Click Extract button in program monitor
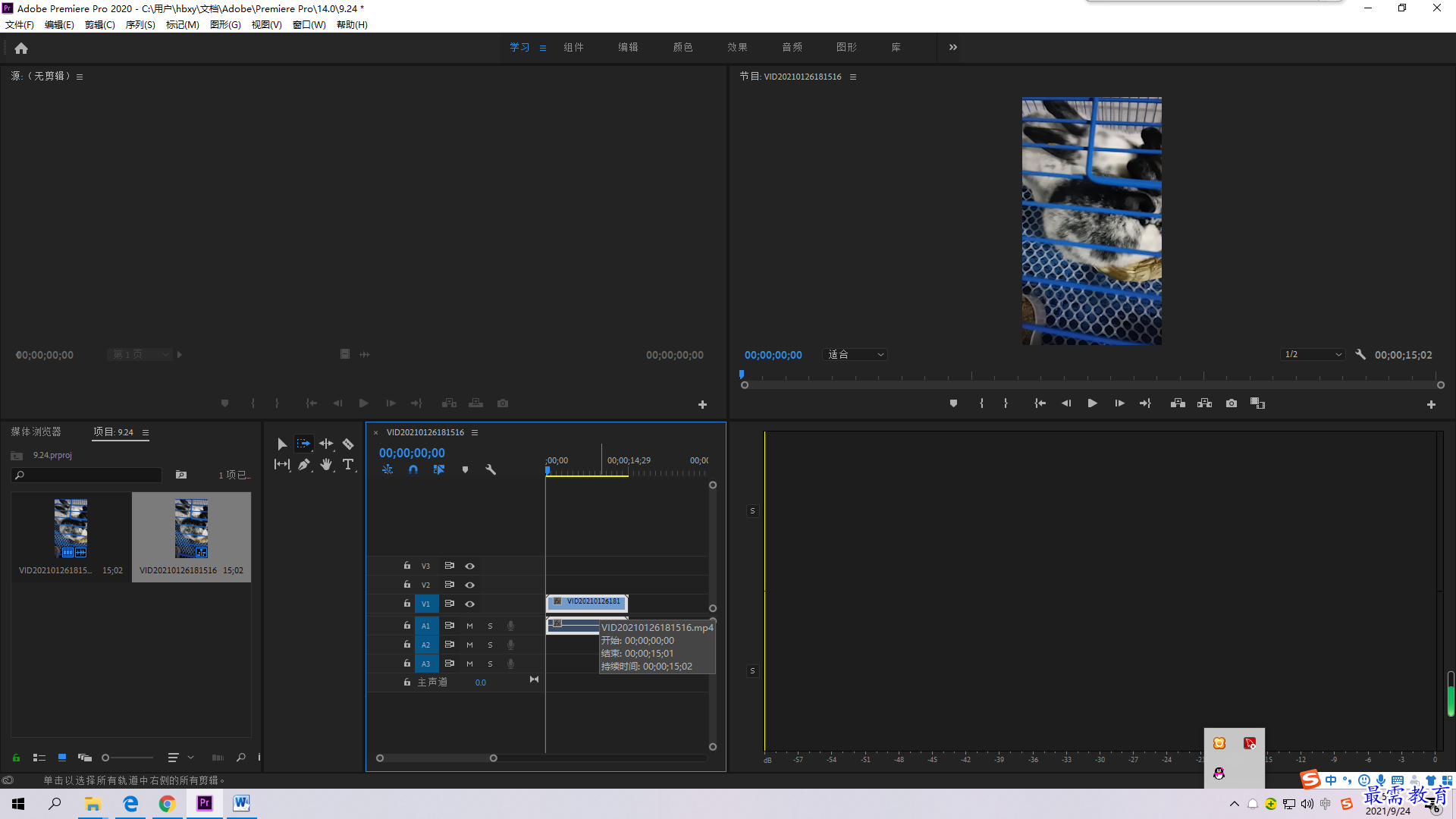Image resolution: width=1456 pixels, height=819 pixels. click(1204, 403)
